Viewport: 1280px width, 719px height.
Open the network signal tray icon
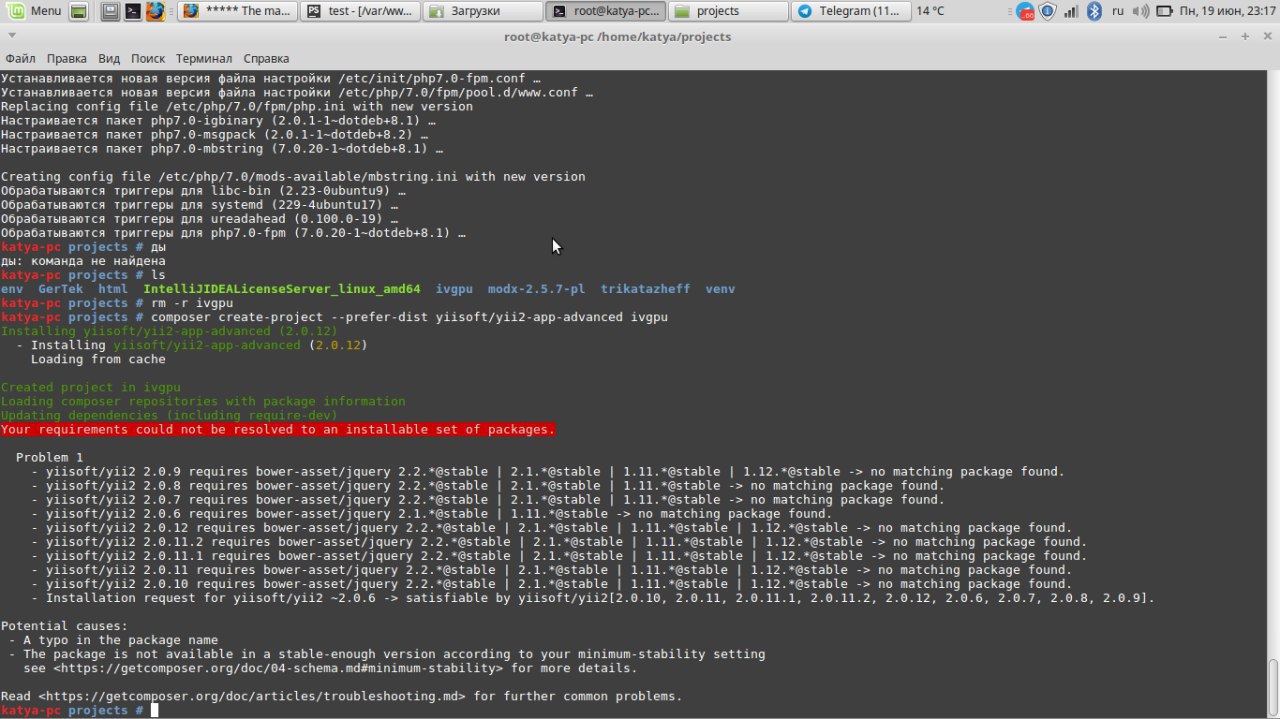[1071, 11]
